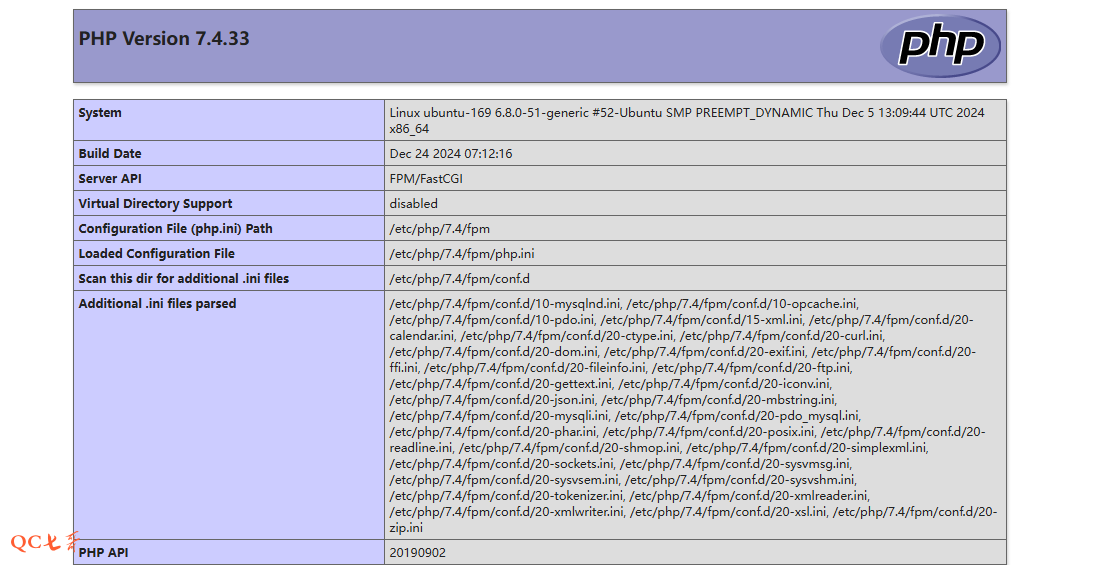
Task: Select the Build Date label cell
Action: pos(110,154)
